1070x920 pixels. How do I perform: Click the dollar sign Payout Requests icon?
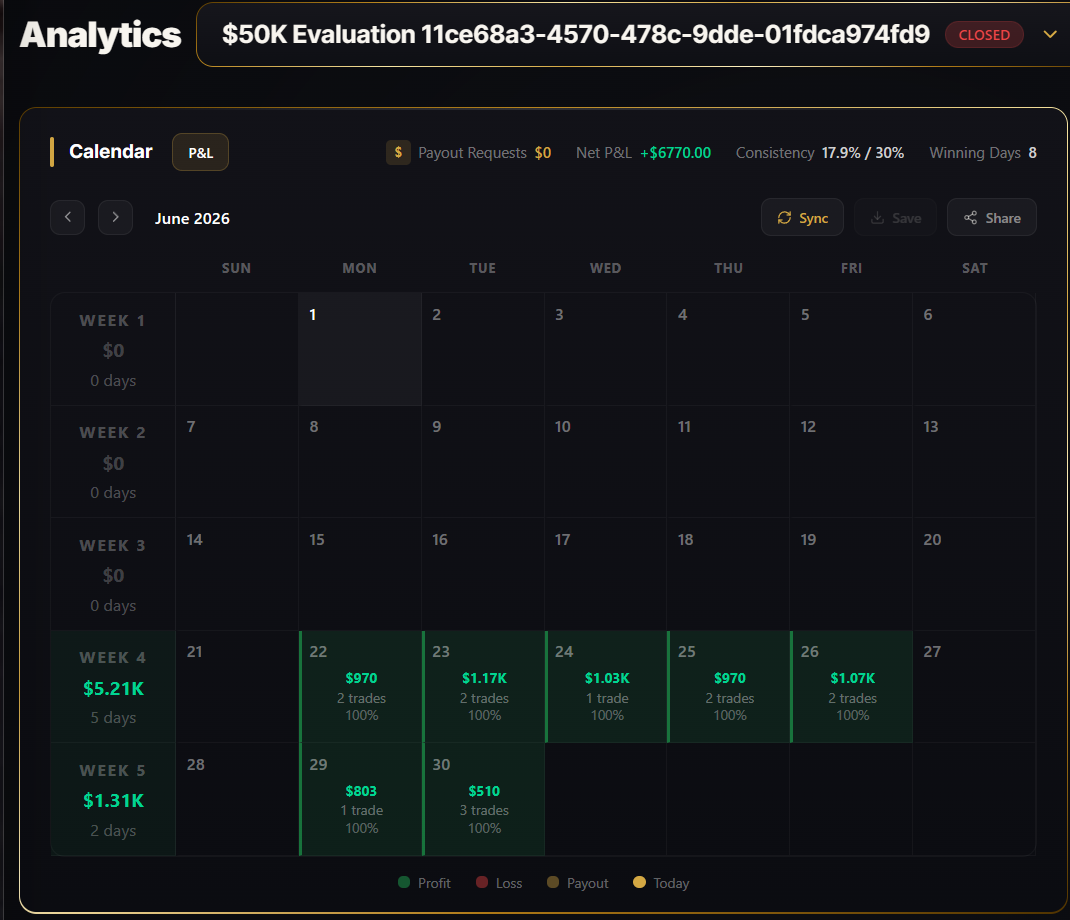tap(399, 152)
